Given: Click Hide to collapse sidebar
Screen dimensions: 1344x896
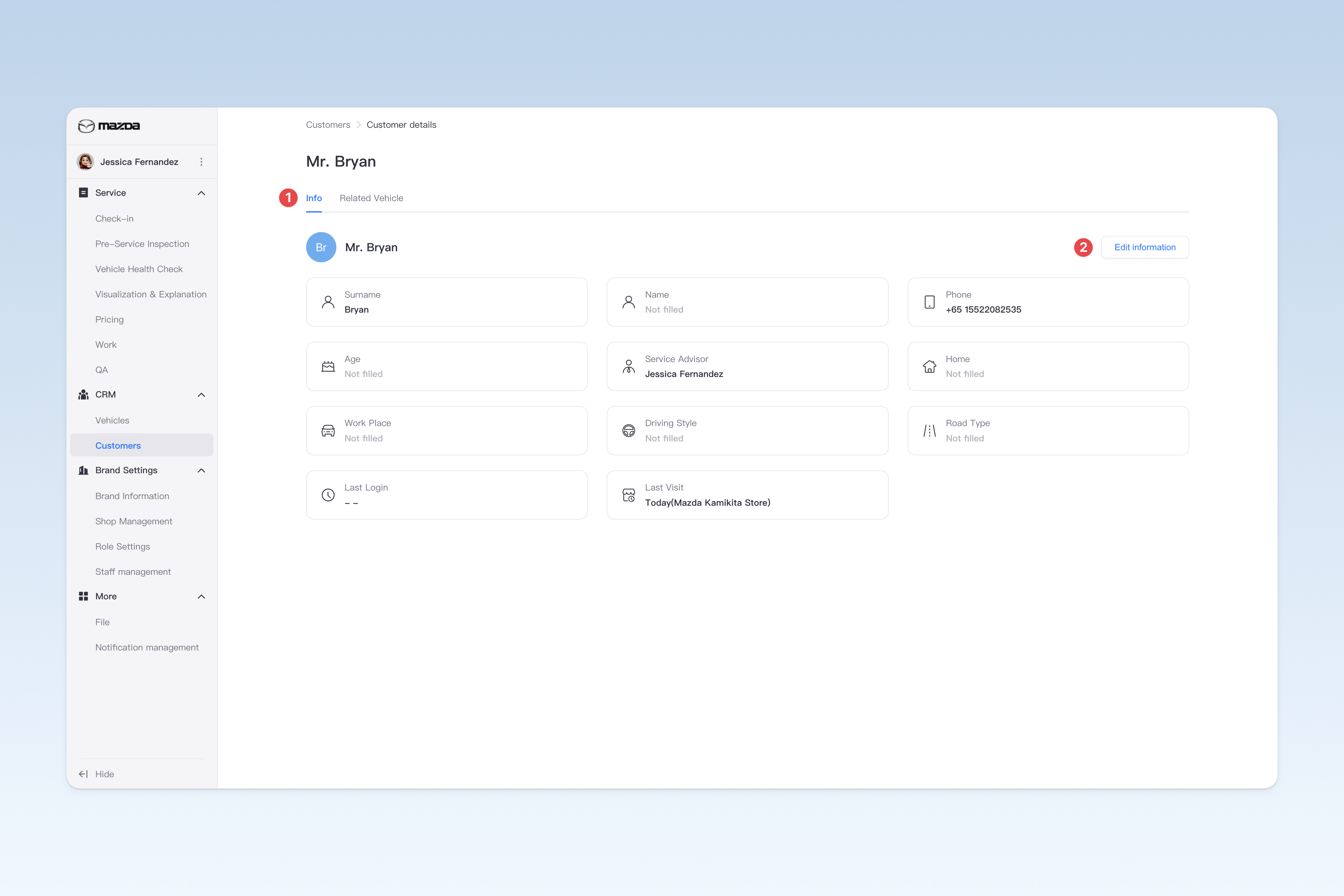Looking at the screenshot, I should coord(105,774).
